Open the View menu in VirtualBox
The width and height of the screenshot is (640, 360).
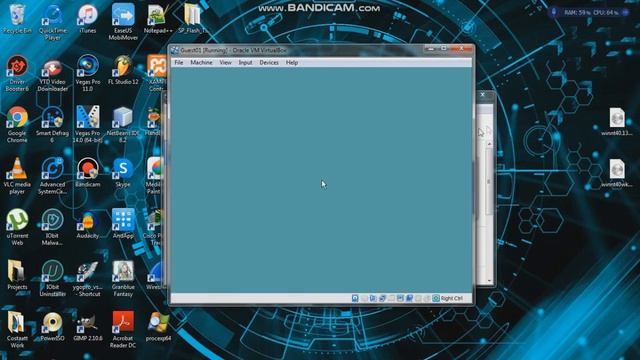[x=225, y=62]
